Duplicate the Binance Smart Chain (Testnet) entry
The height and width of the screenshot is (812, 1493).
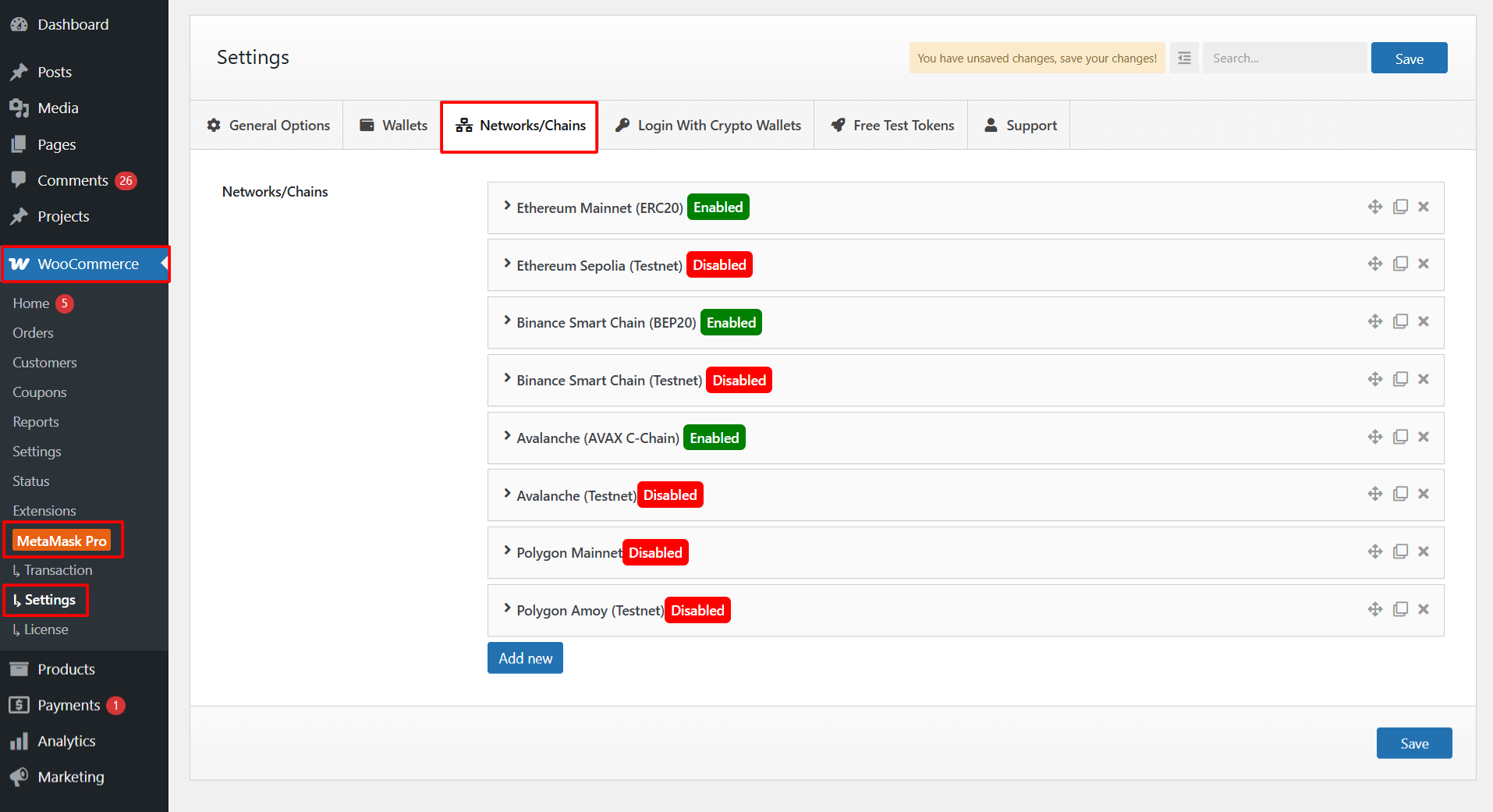pos(1400,379)
